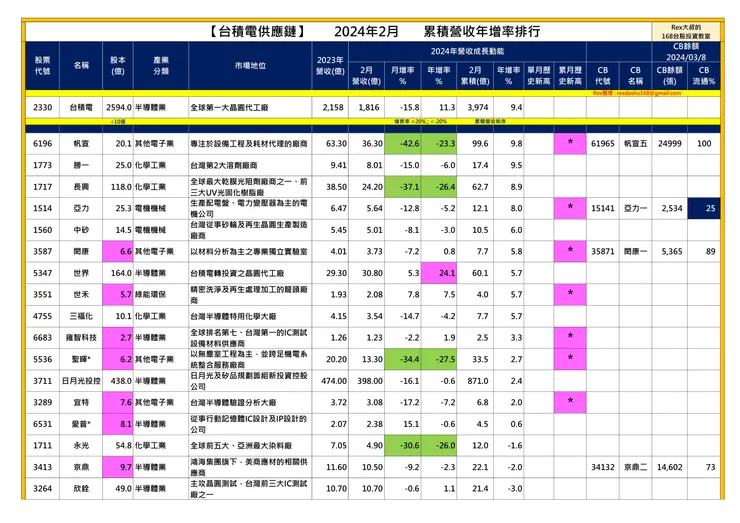
Task: Click stock code 5536
Action: [42, 359]
